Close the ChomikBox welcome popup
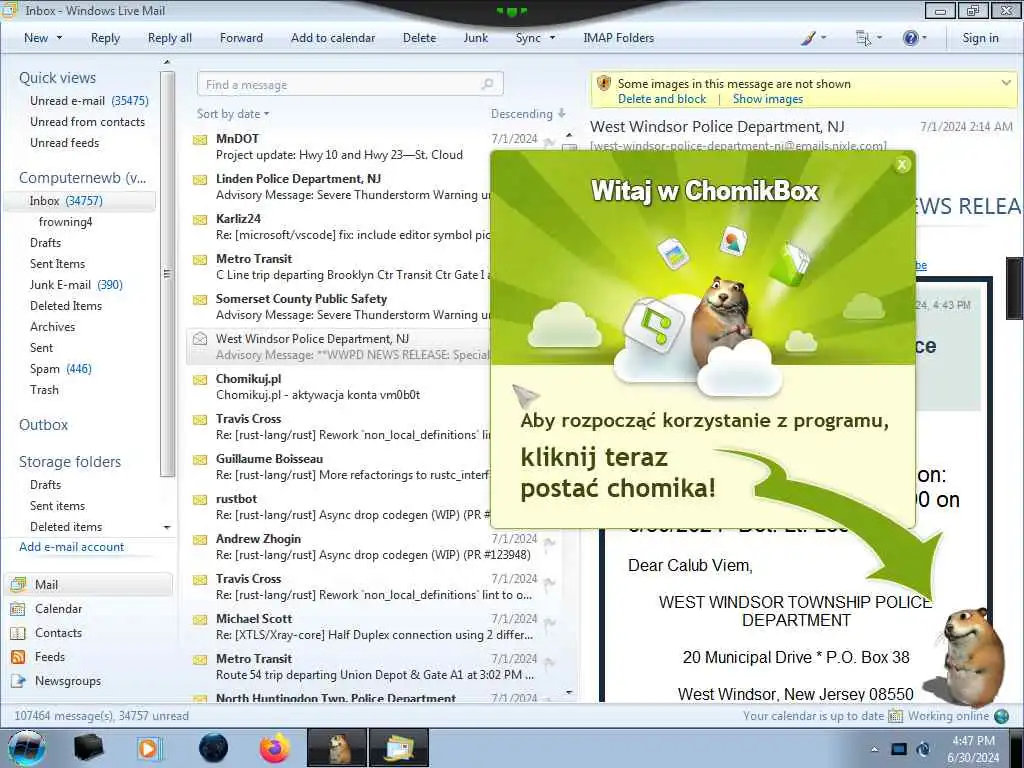This screenshot has width=1024, height=768. pyautogui.click(x=902, y=165)
